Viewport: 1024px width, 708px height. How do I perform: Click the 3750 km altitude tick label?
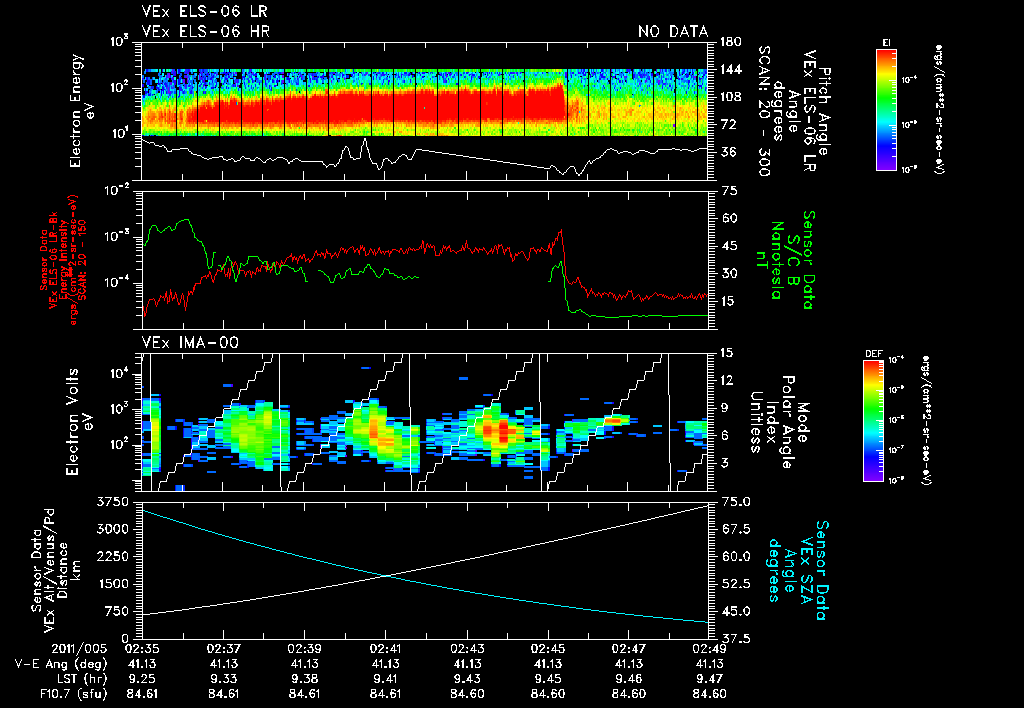pos(112,502)
